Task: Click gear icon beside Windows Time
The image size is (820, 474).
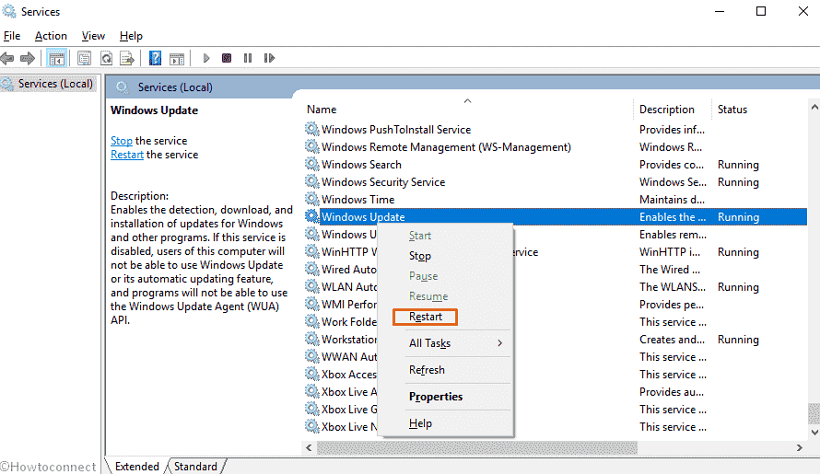Action: [312, 199]
